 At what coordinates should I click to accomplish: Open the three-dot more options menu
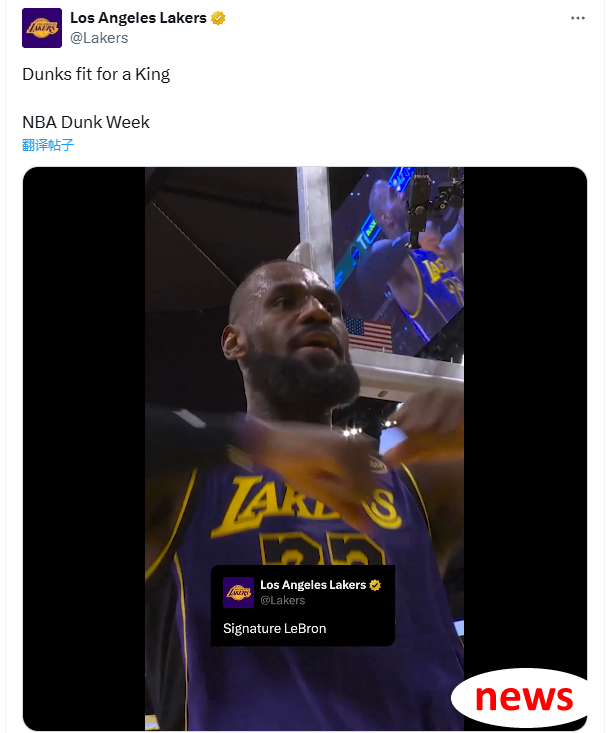pyautogui.click(x=577, y=18)
